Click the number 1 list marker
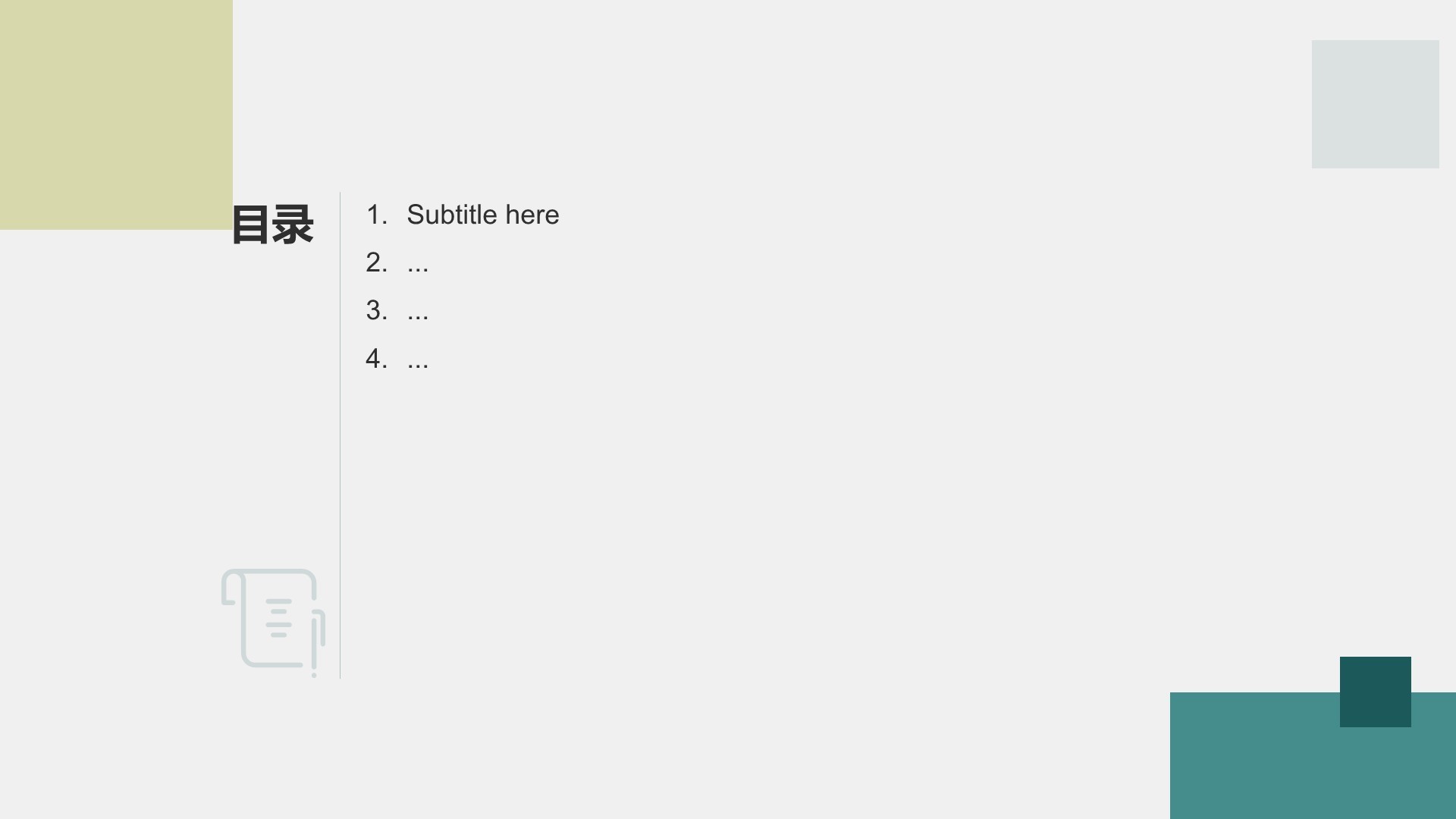 (377, 215)
